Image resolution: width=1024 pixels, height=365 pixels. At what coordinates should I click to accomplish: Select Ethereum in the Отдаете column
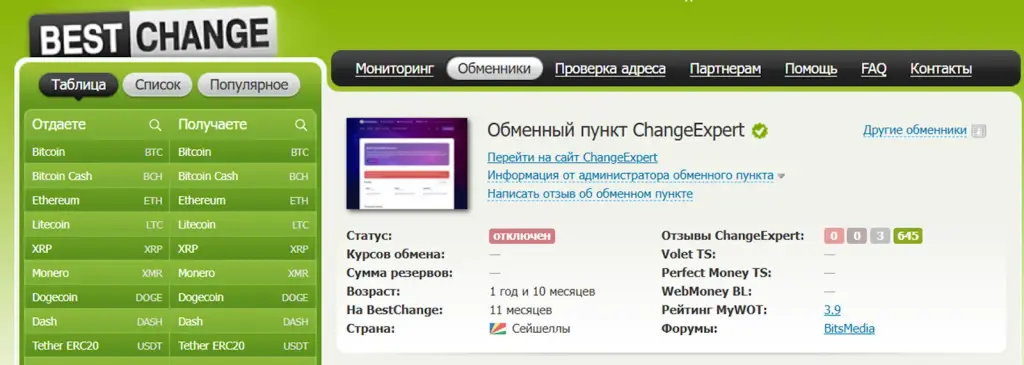tap(97, 200)
